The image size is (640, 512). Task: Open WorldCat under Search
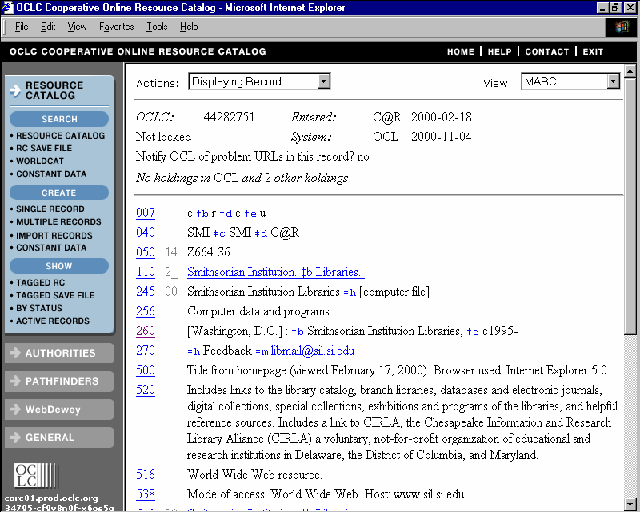tap(42, 160)
